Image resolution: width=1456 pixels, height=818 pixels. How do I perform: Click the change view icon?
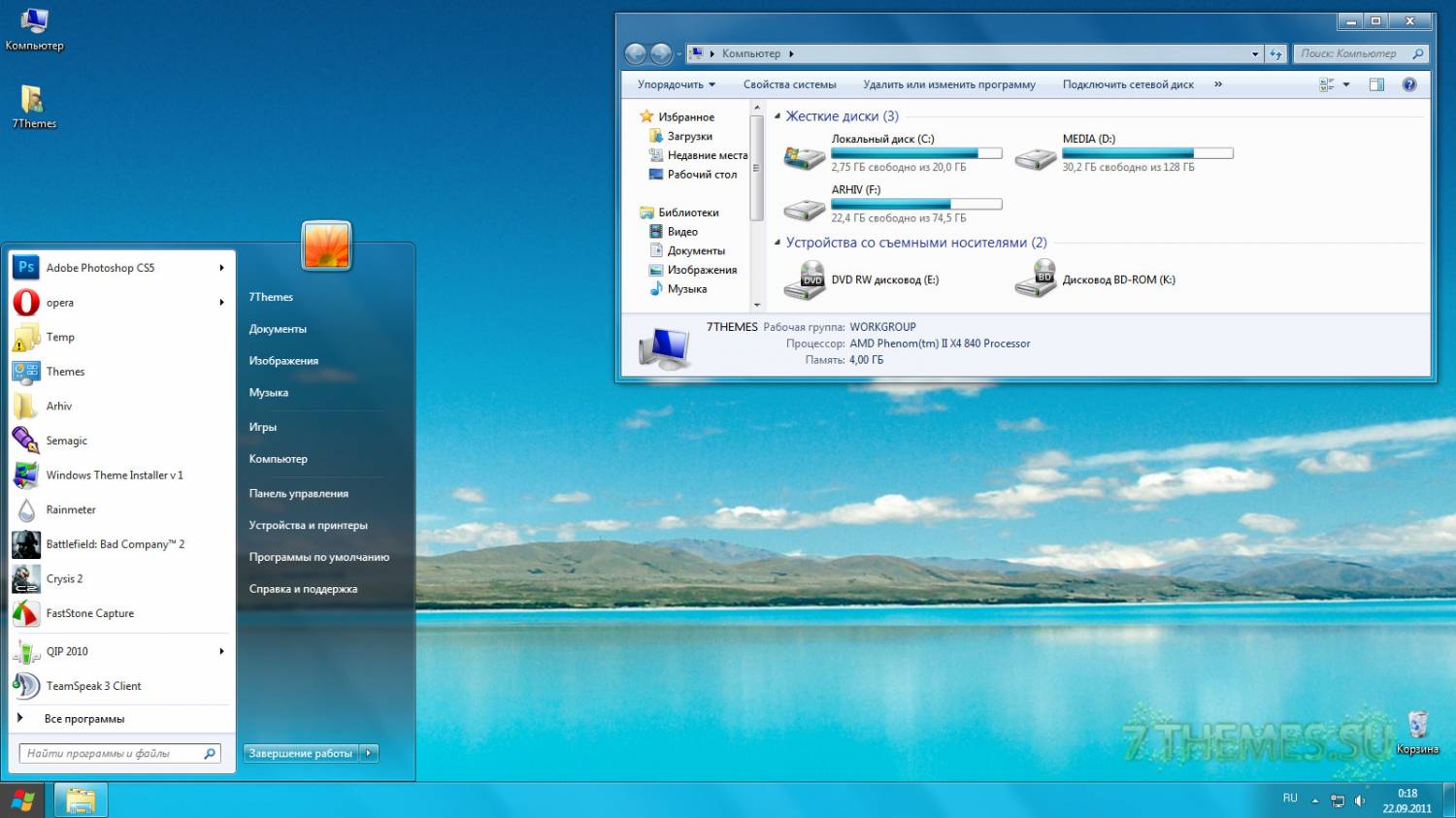[1327, 84]
